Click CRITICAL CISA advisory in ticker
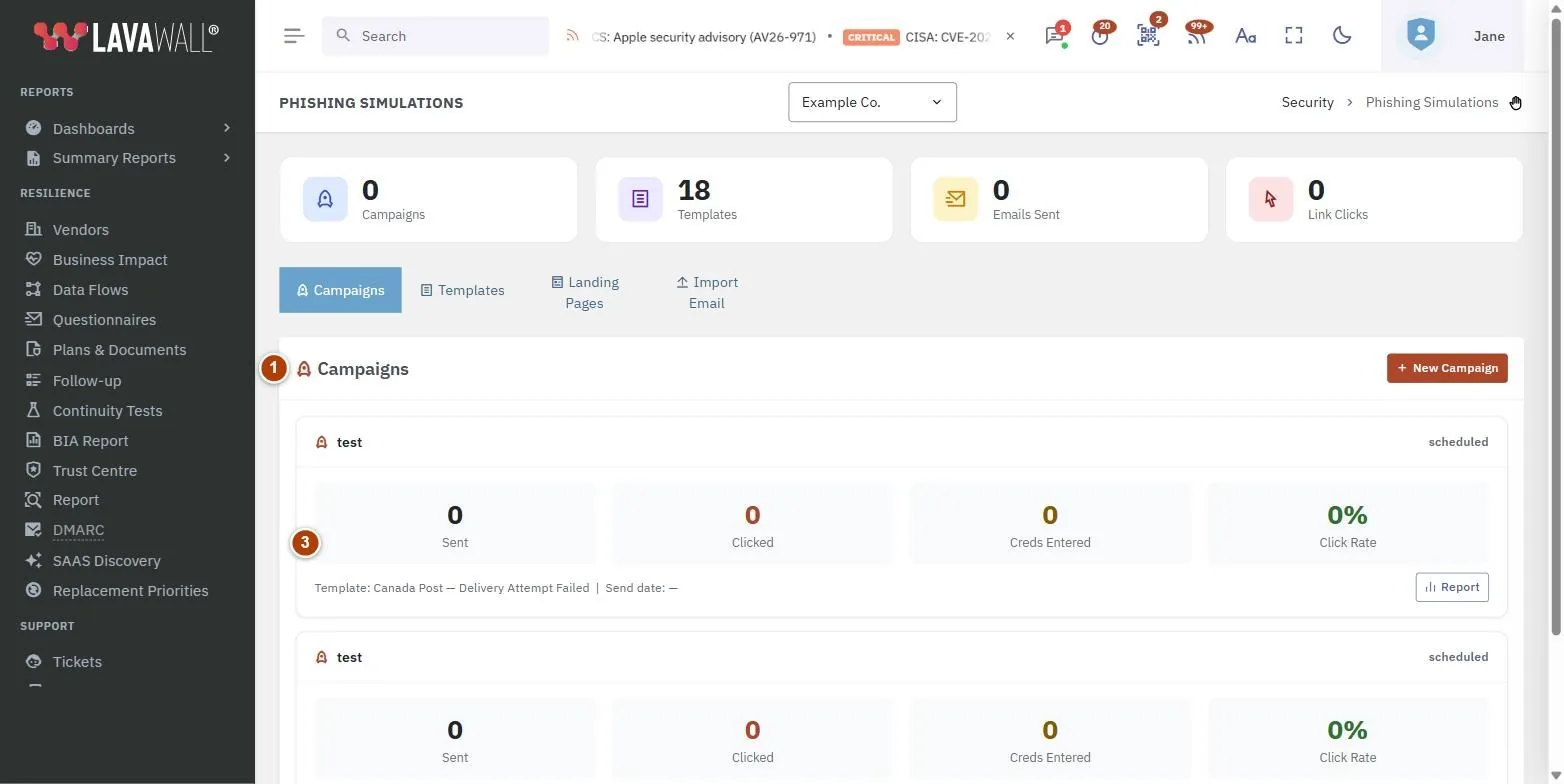This screenshot has height=784, width=1564. click(917, 36)
